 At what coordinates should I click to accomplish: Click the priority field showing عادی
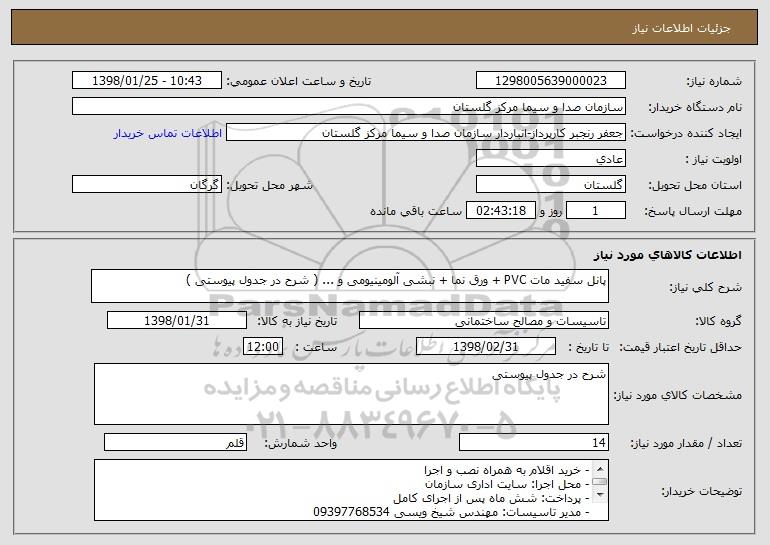pos(550,159)
